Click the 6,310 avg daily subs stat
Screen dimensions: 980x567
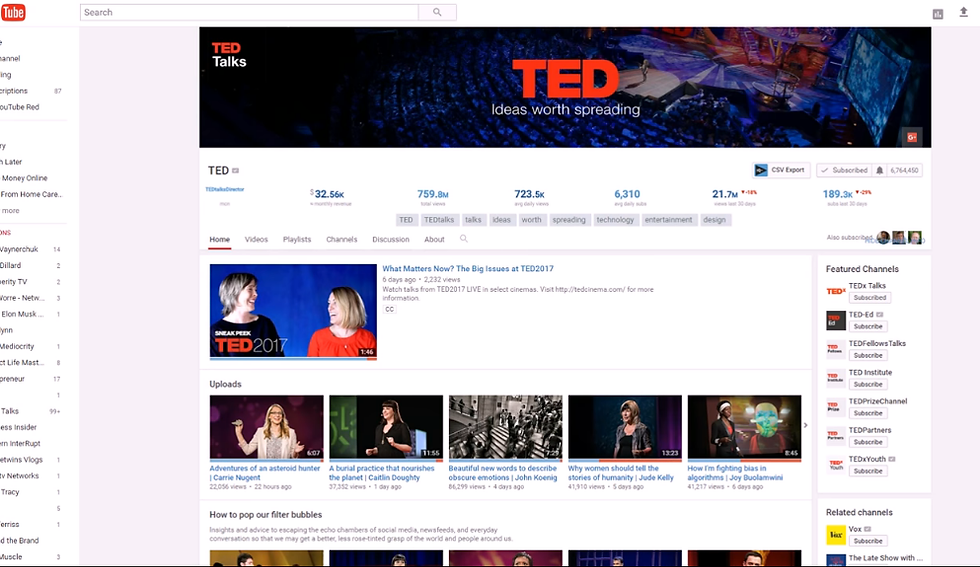627,198
